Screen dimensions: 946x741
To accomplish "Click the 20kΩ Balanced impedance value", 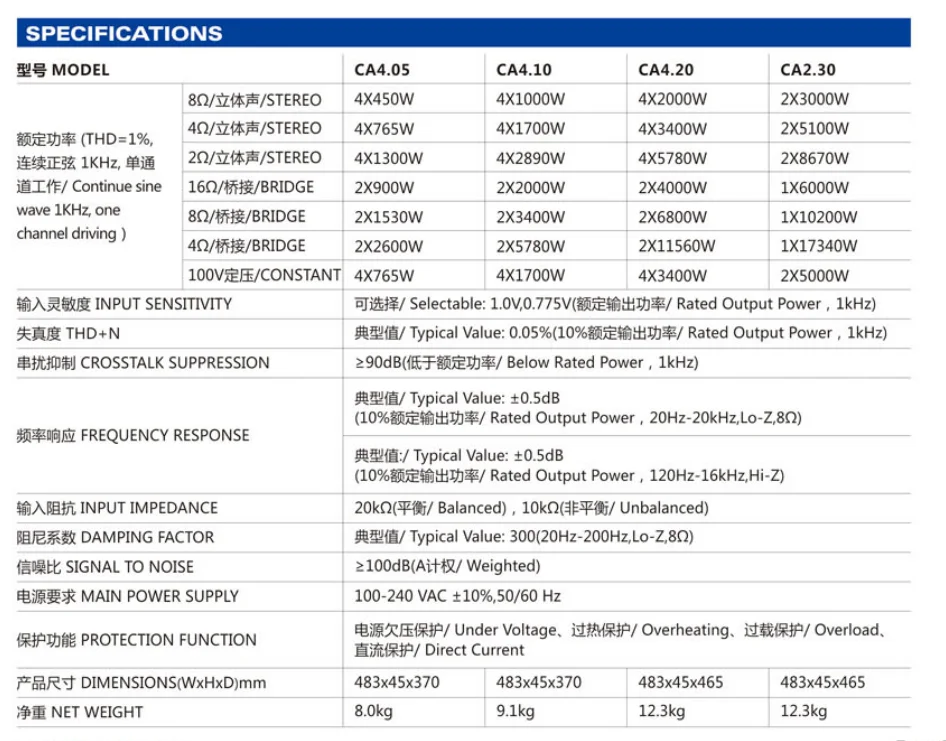I will click(x=531, y=508).
